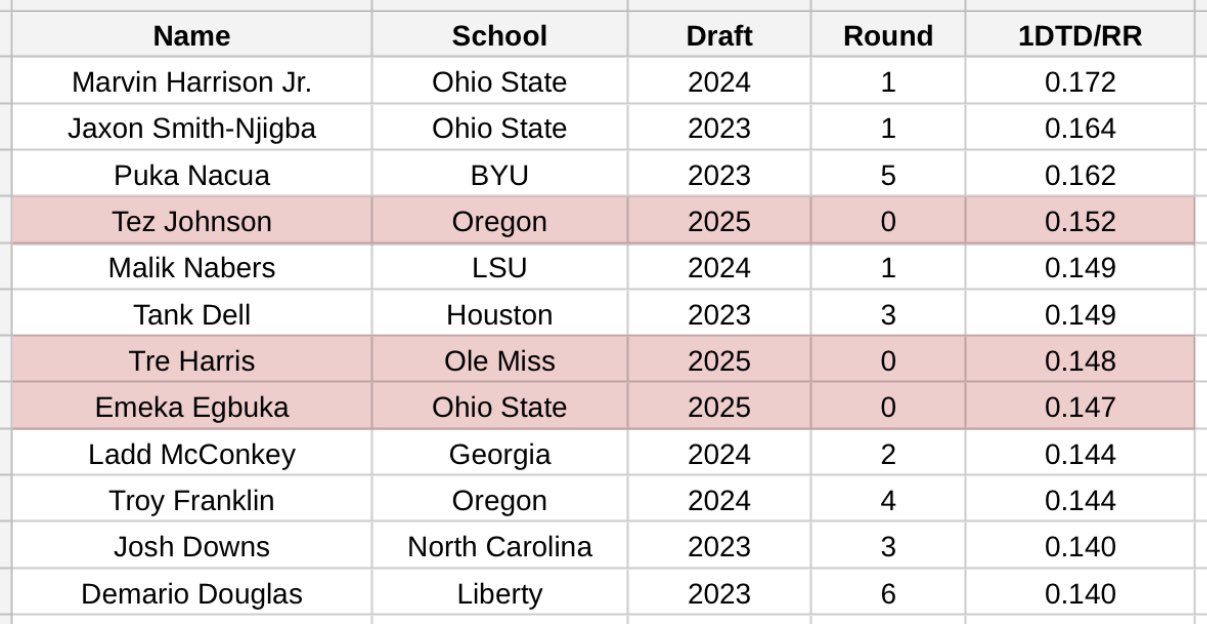Click the Emeka Egbuka name cell
This screenshot has width=1207, height=624.
(191, 407)
